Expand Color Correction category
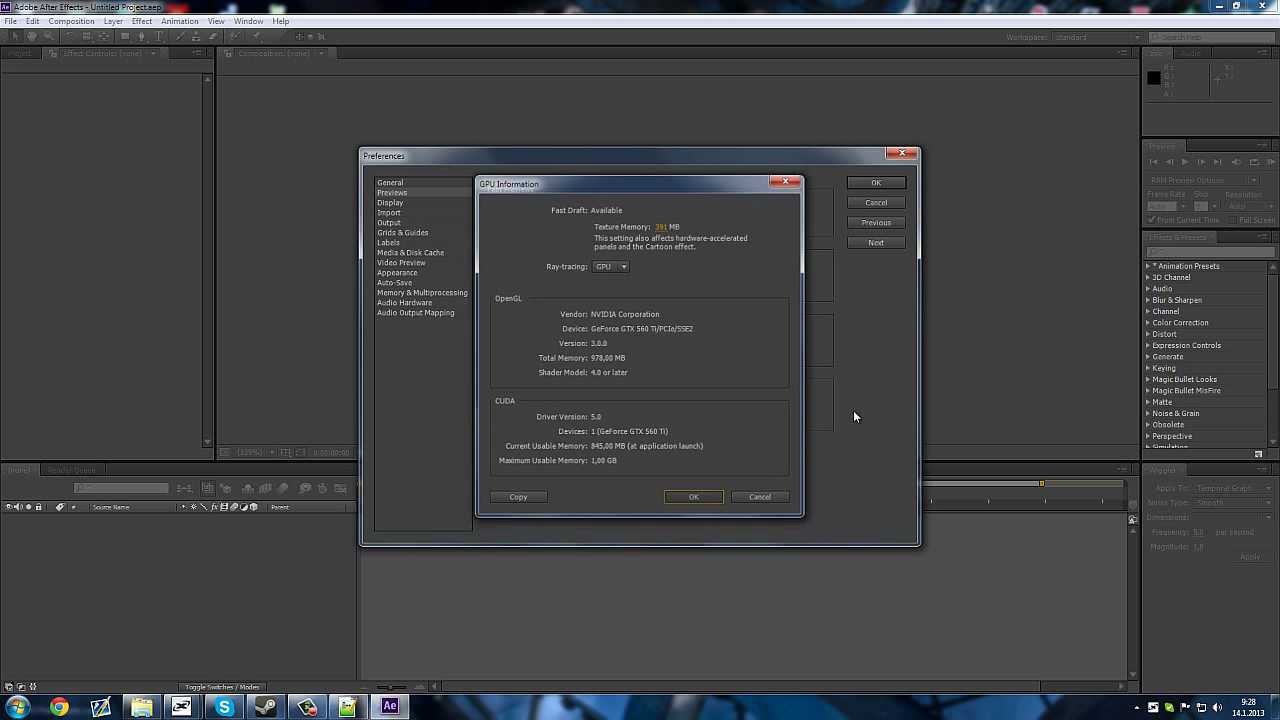This screenshot has width=1280, height=720. click(x=1148, y=323)
